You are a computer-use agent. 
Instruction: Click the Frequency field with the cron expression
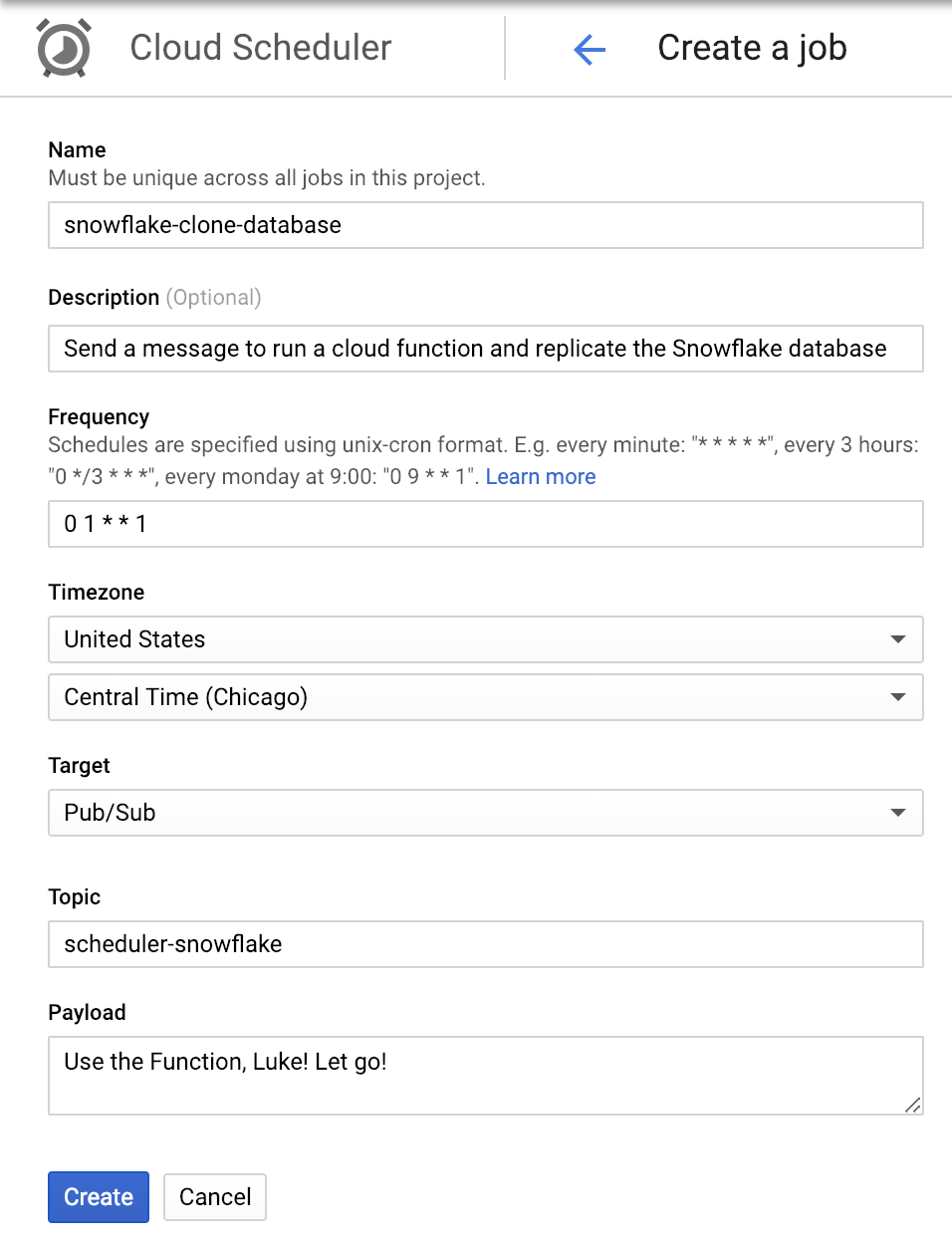(x=485, y=524)
